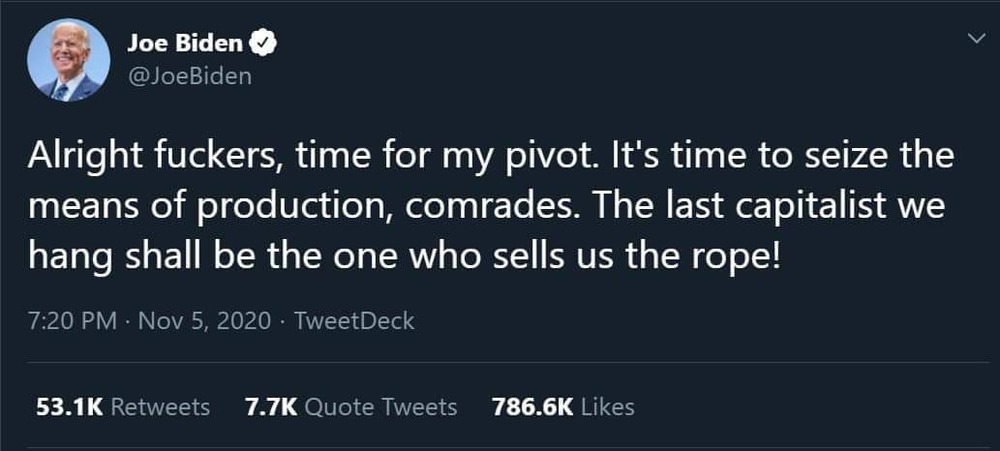Click the Retweets label text
The width and height of the screenshot is (1000, 451).
(x=159, y=407)
